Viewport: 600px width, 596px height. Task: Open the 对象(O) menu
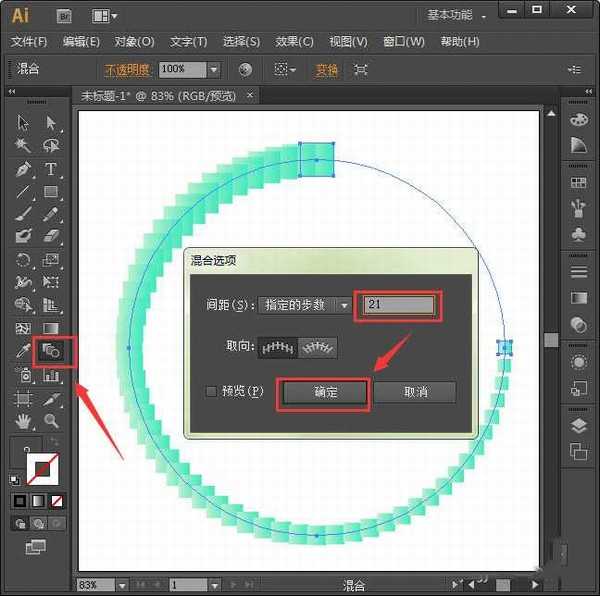(134, 42)
